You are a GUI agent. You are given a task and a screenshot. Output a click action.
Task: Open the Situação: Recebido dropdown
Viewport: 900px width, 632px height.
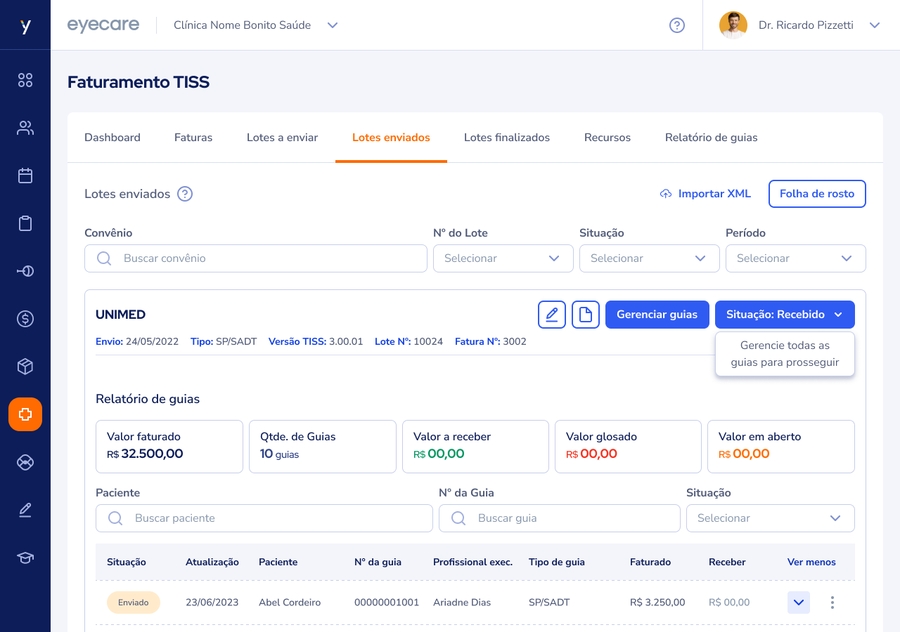click(x=784, y=315)
